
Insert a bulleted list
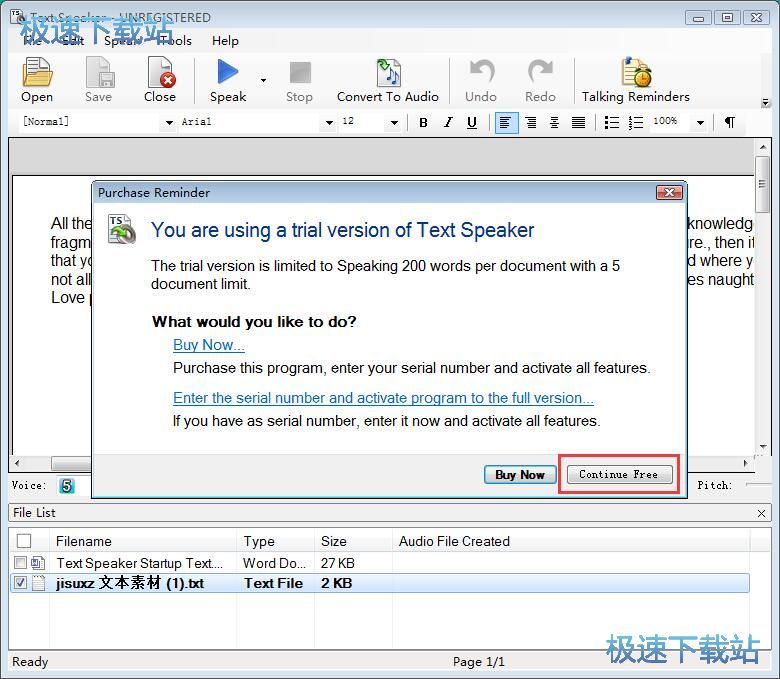(611, 122)
